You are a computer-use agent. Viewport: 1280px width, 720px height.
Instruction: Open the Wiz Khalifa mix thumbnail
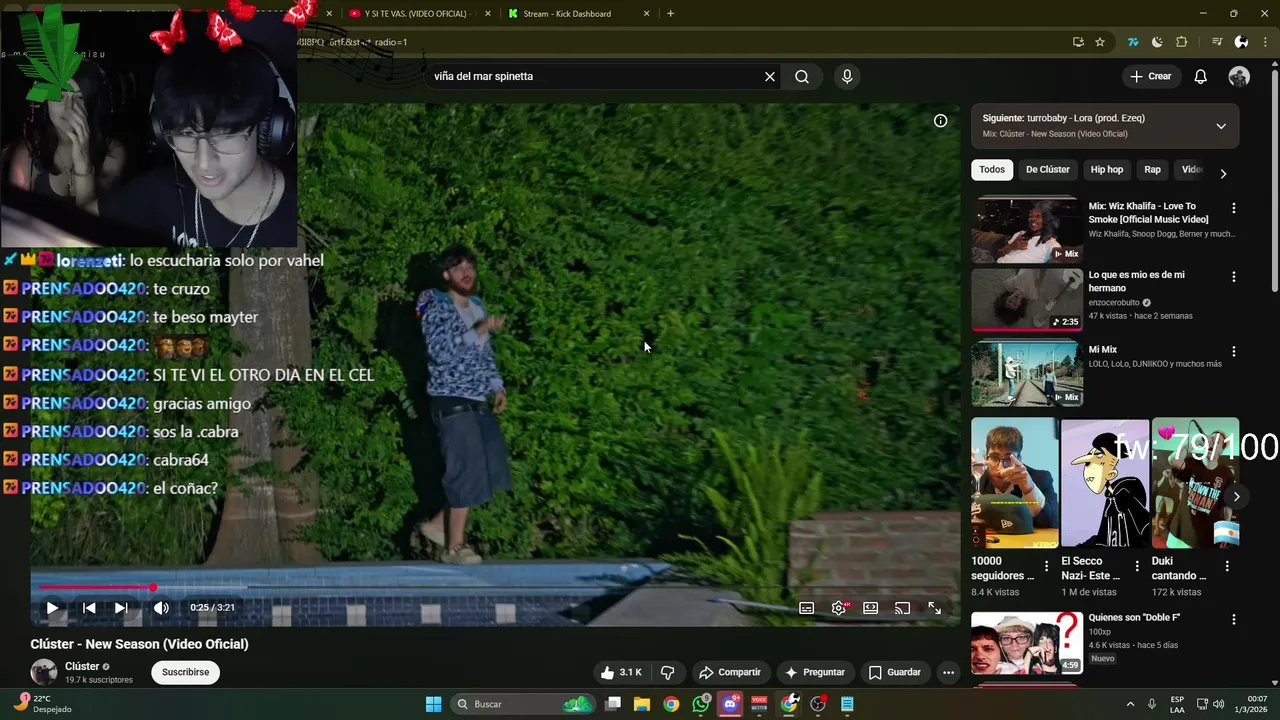tap(1027, 229)
